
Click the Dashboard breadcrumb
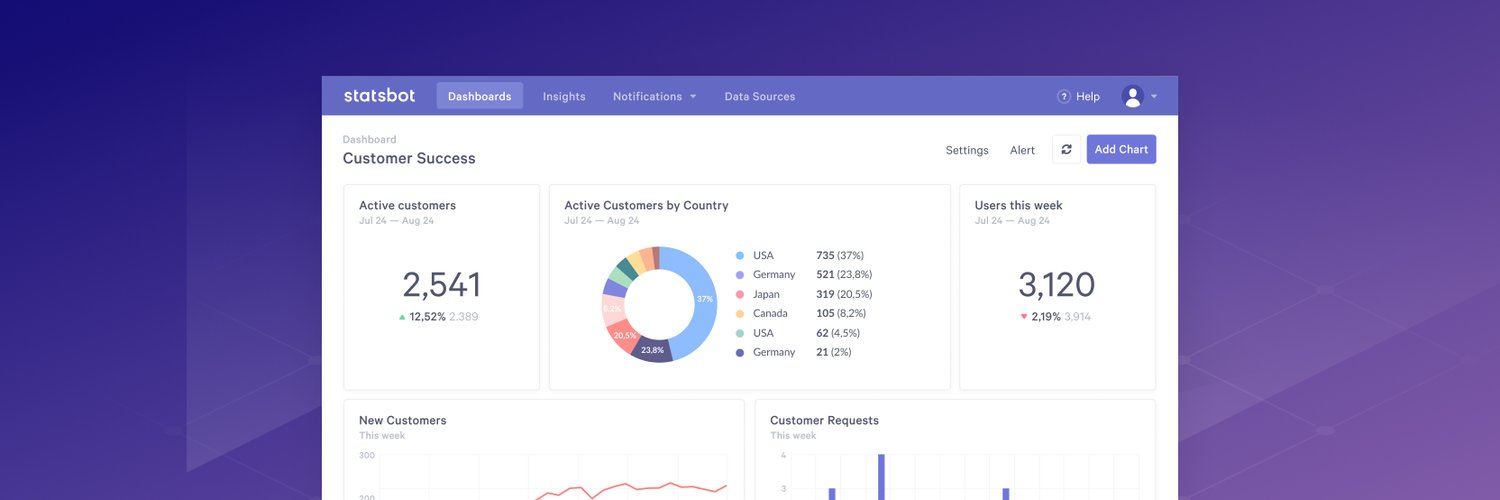coord(369,140)
